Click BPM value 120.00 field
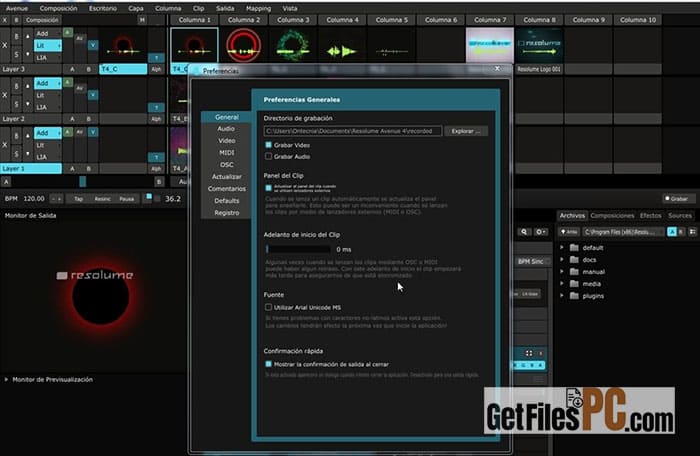Viewport: 700px width, 456px height. click(x=33, y=199)
